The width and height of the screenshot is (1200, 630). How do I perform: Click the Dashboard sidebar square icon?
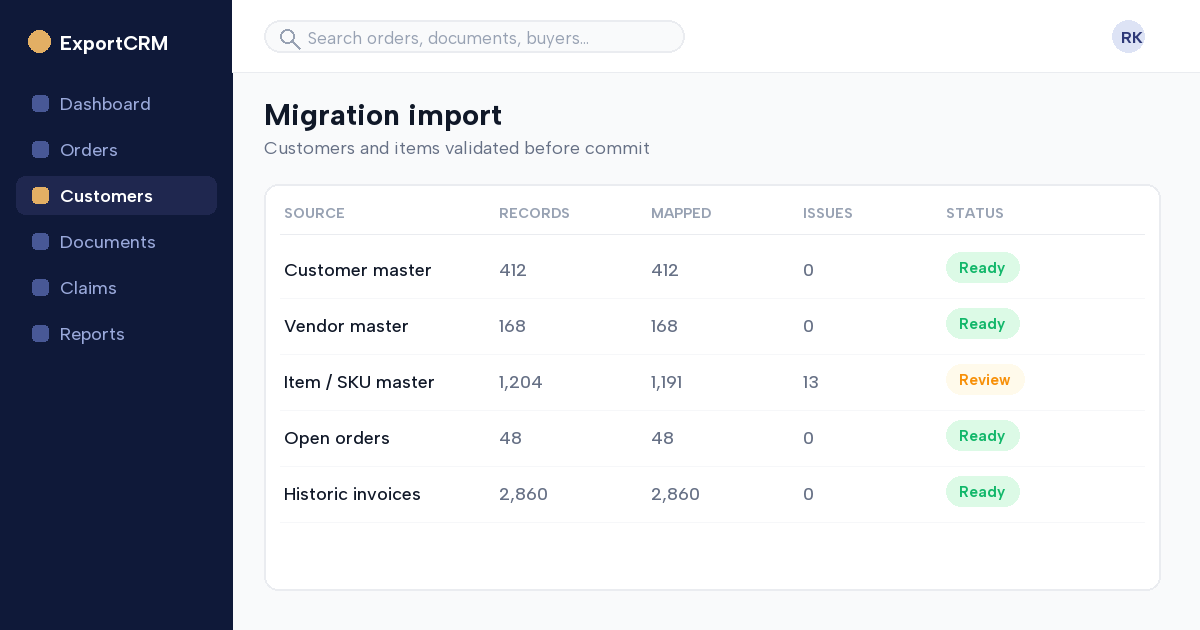40,104
